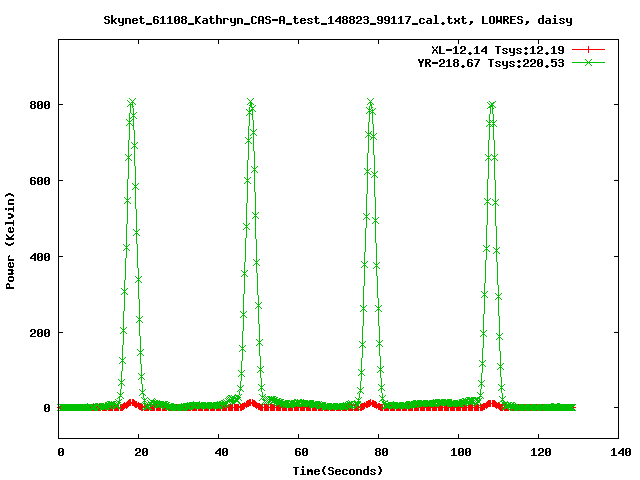Click the legend entry 'XL-12.14 Tsys:12.19'
The image size is (640, 480).
(x=498, y=50)
